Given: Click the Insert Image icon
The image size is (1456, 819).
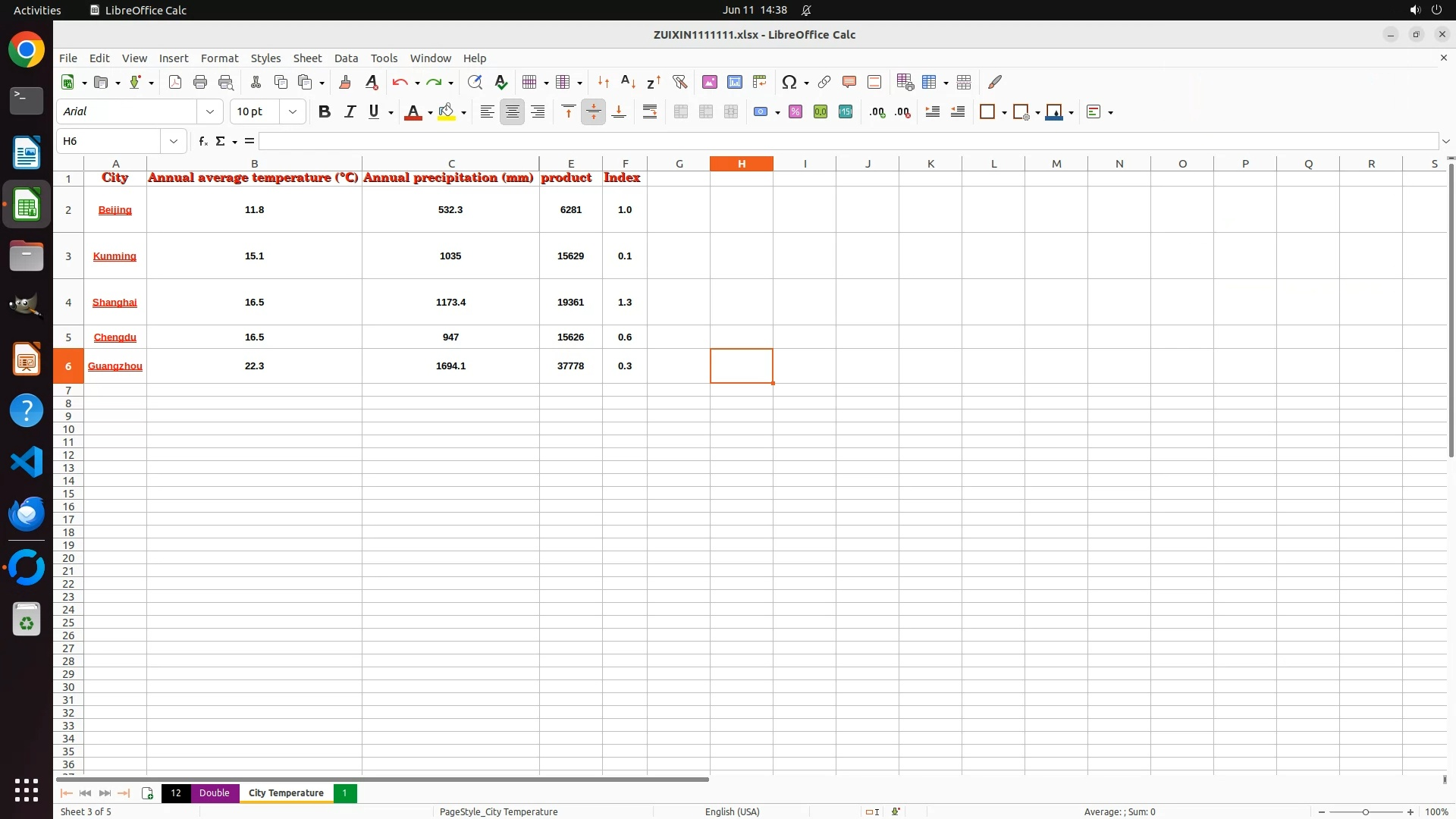Looking at the screenshot, I should click(710, 82).
